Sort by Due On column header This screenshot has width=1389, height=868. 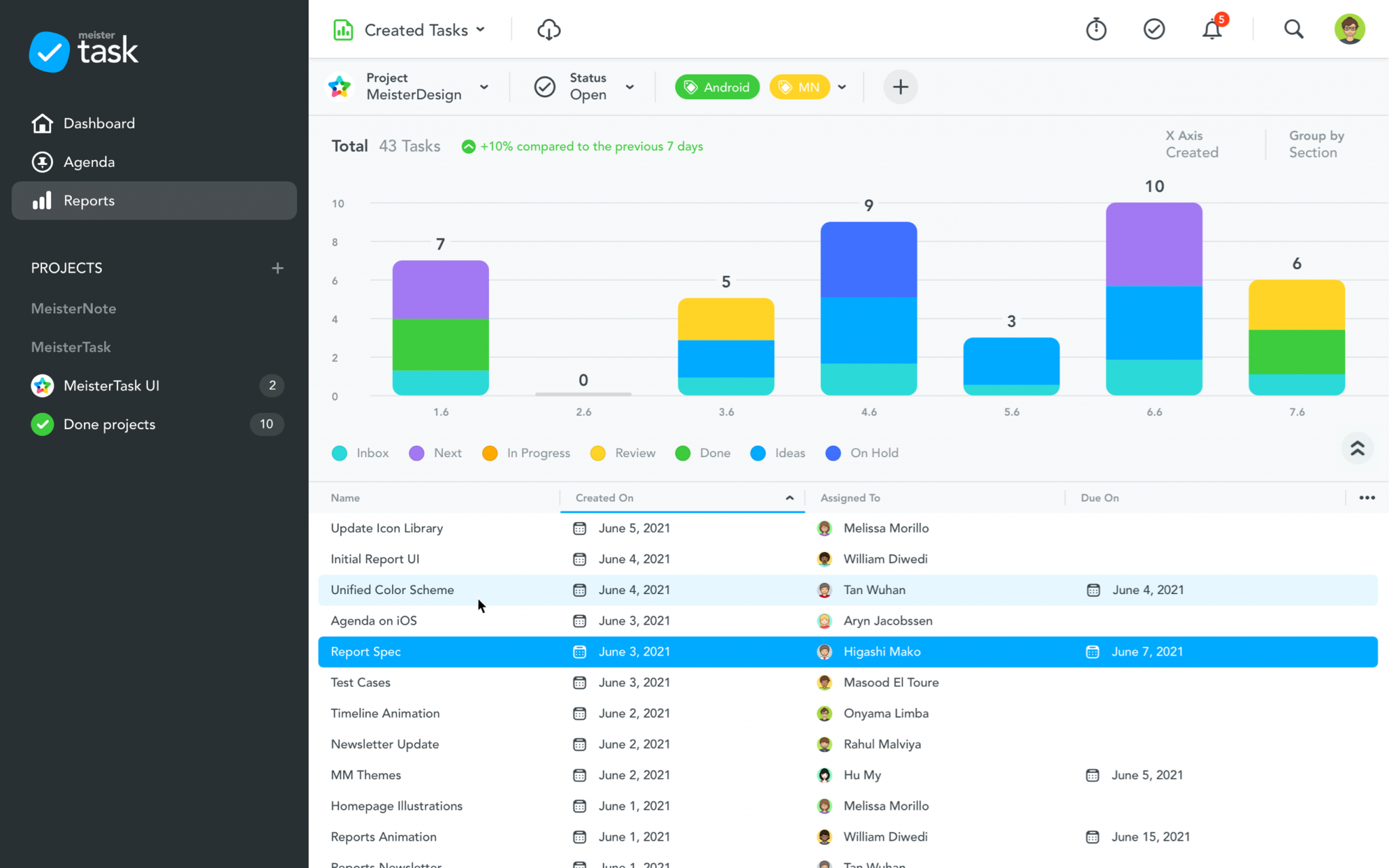tap(1099, 498)
